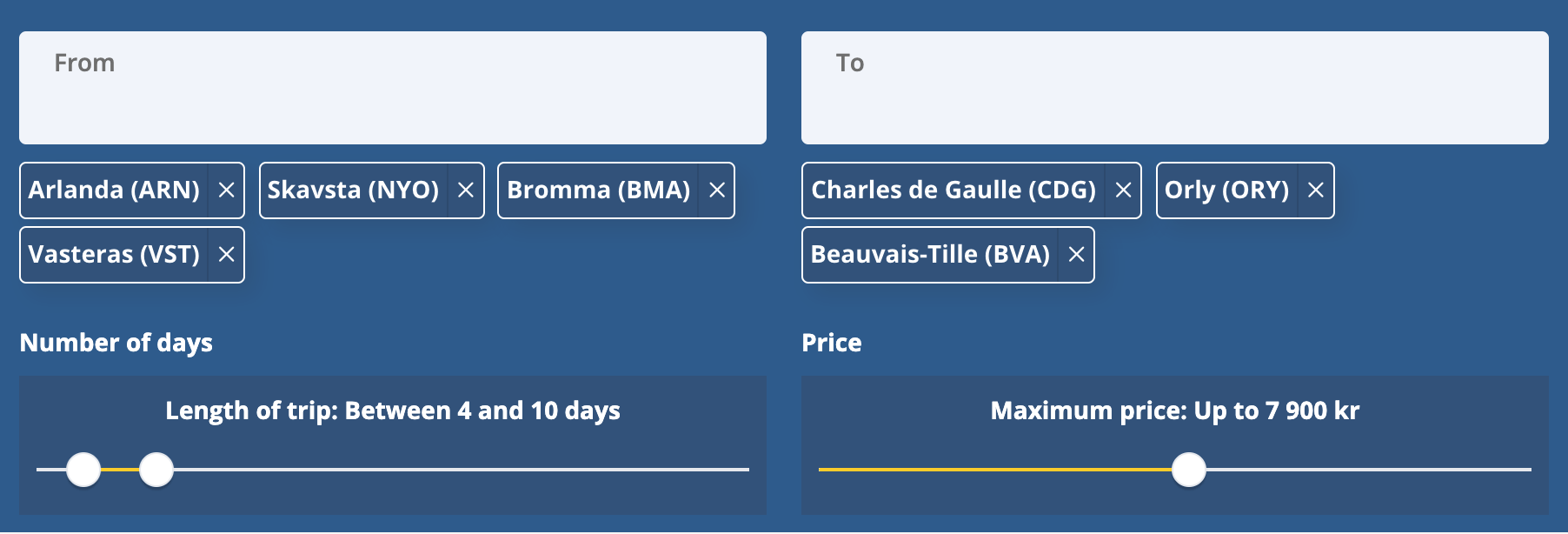The image size is (1568, 534).
Task: Remove the Vasteras (VST) airport tag
Action: pyautogui.click(x=226, y=255)
